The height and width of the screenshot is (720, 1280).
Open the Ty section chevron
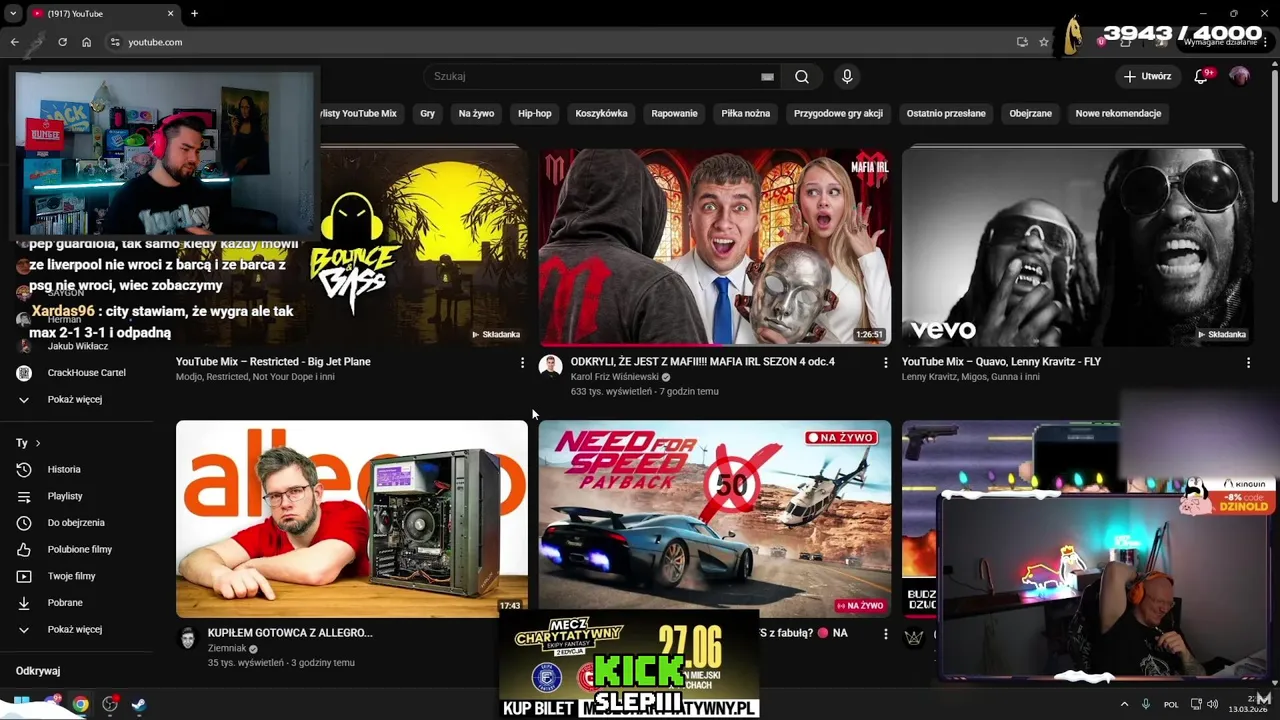38,443
